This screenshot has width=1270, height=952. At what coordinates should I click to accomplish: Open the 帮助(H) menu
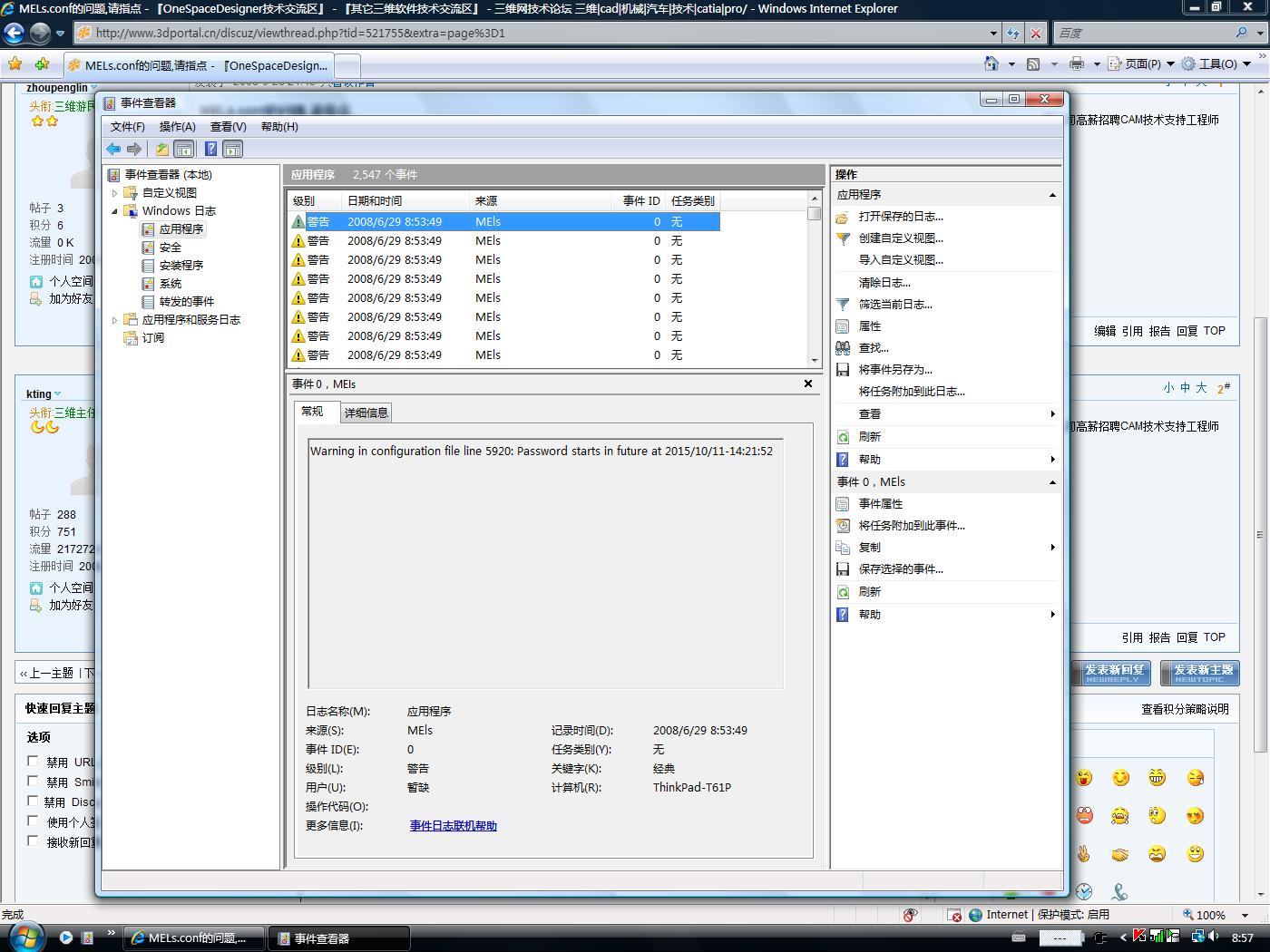tap(279, 127)
